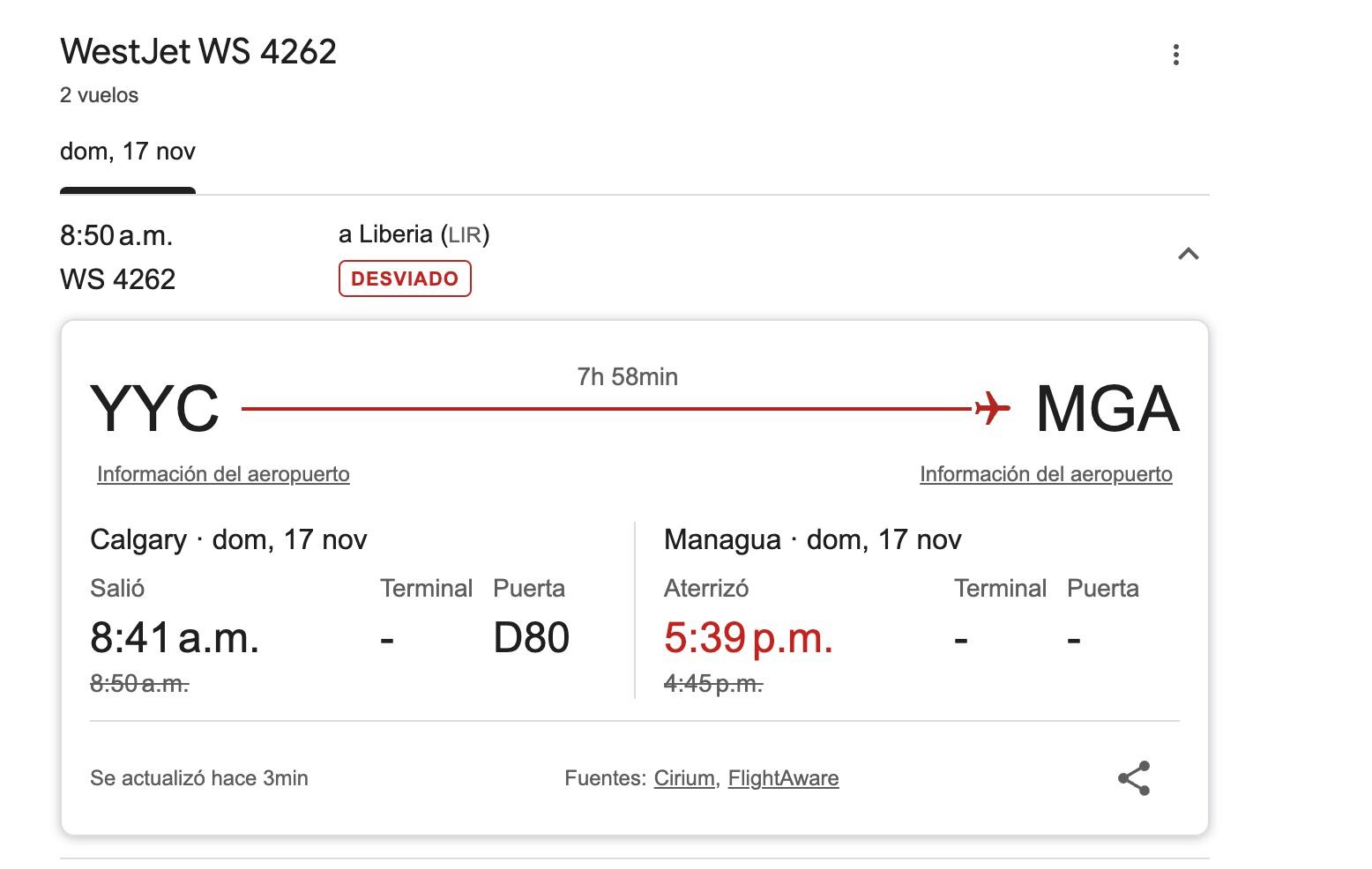Click the 8:50 a.m. flight row header
This screenshot has height=869, width=1372.
click(116, 235)
